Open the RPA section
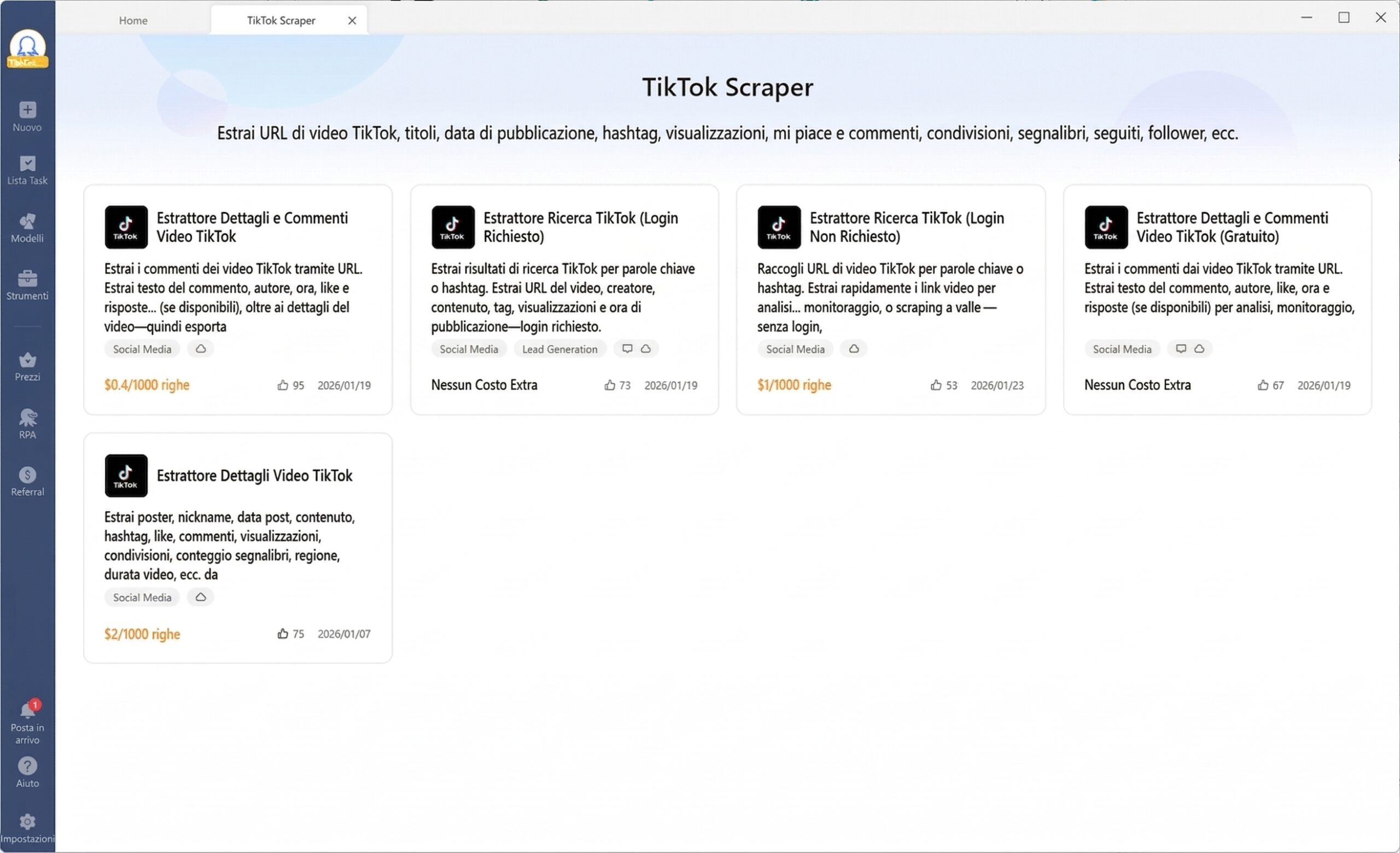1400x853 pixels. [27, 424]
